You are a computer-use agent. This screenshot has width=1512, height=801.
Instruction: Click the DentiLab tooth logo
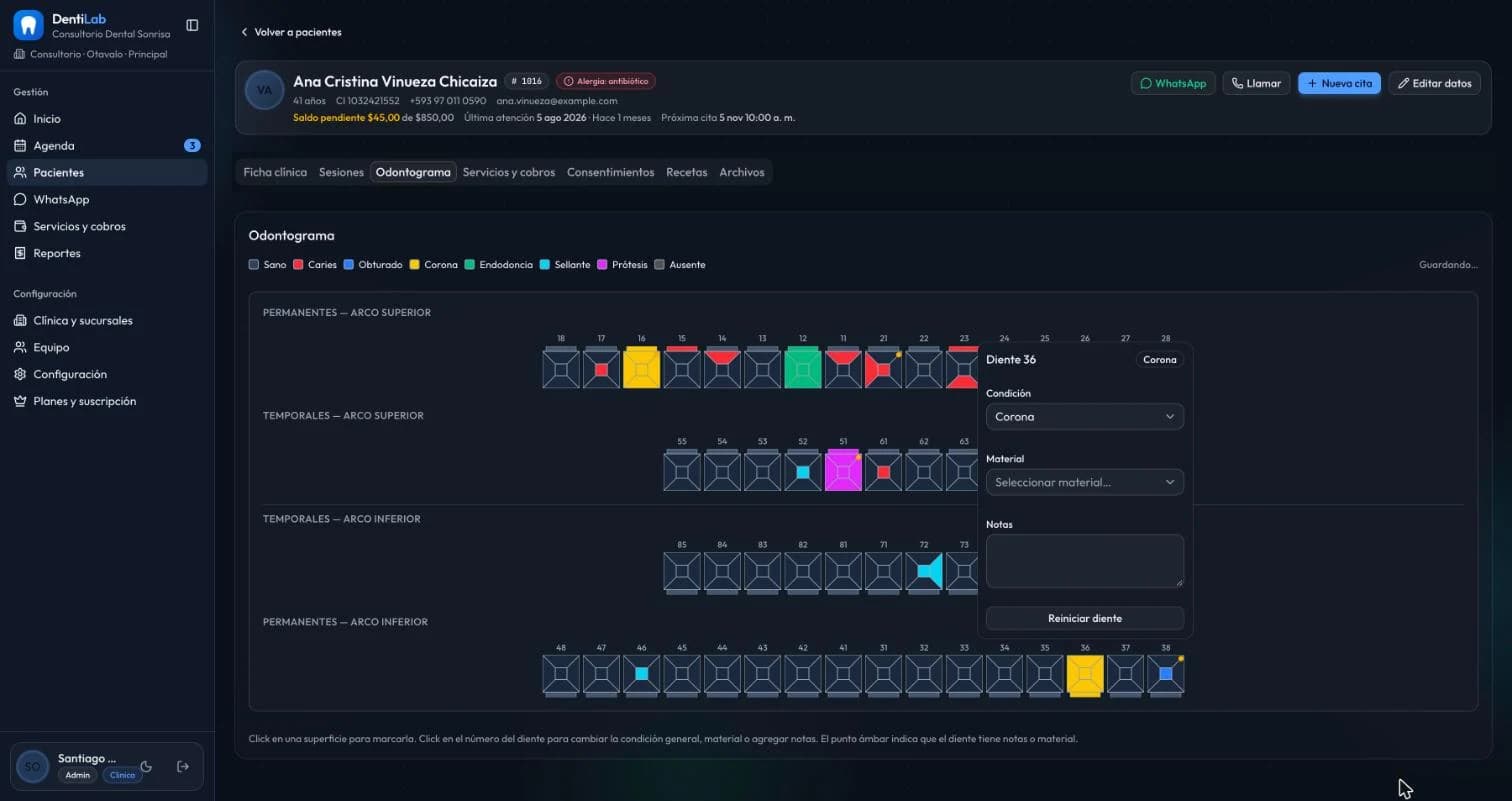pyautogui.click(x=28, y=25)
